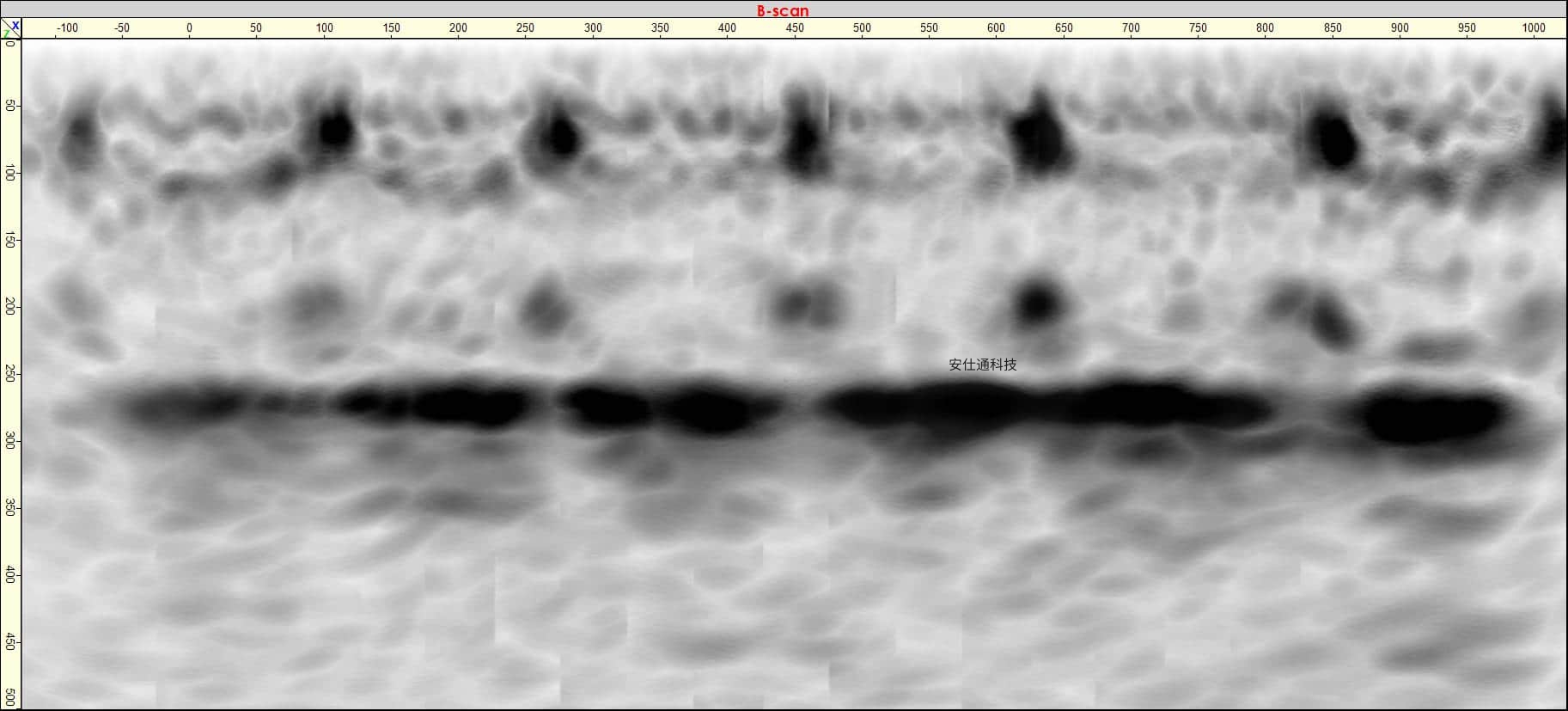Click the X/Z axis origin icon
Screen dimensions: 1568x711
pos(10,28)
